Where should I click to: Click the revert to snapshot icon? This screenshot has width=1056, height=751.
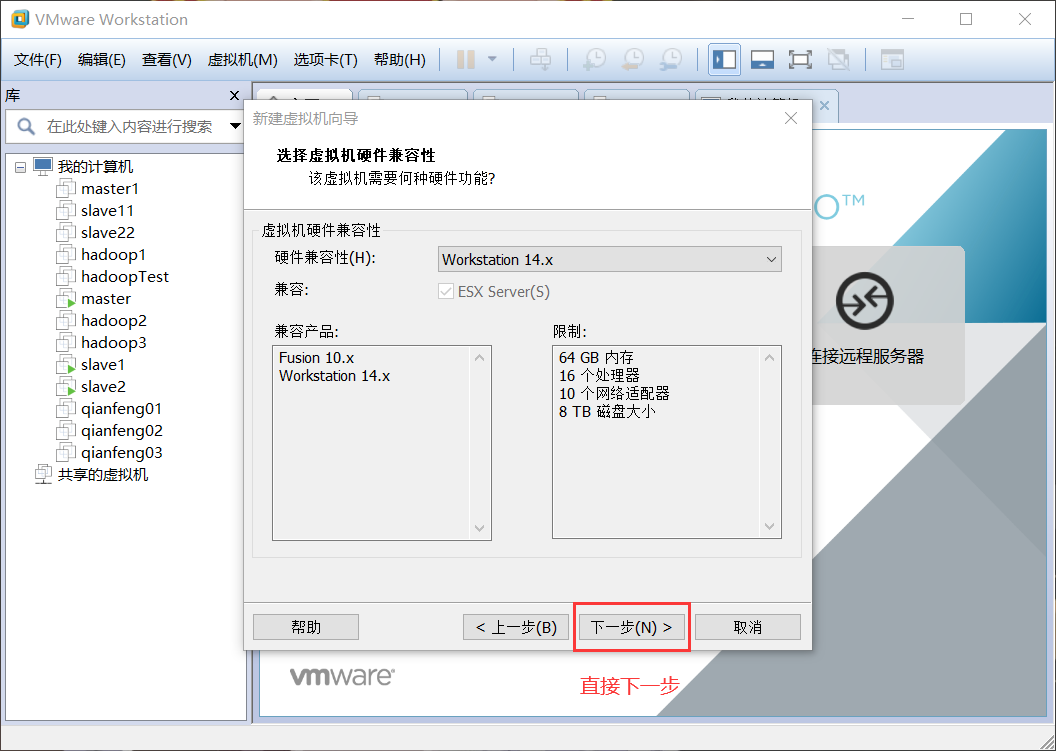point(632,60)
